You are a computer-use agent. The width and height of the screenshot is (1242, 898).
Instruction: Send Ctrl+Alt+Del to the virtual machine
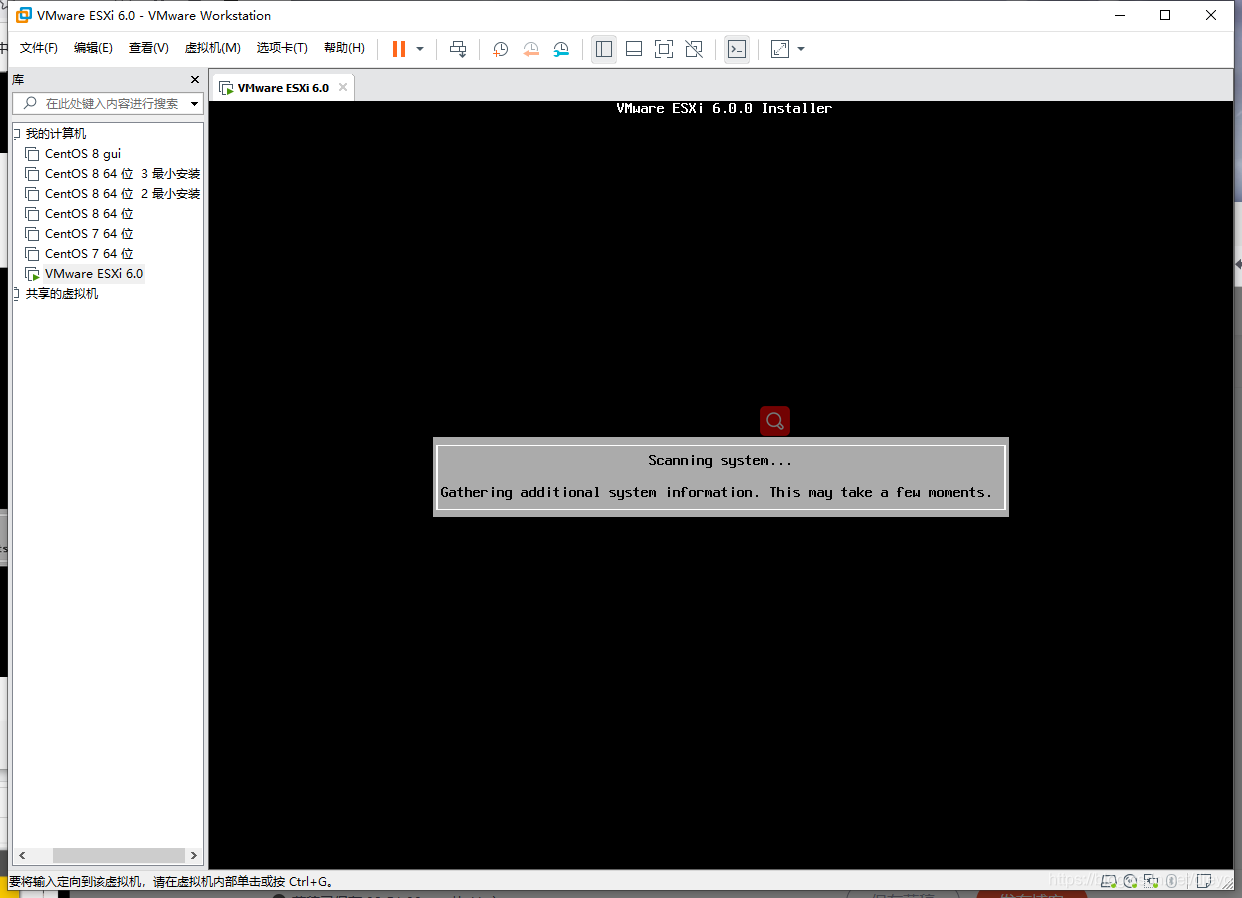click(x=458, y=49)
